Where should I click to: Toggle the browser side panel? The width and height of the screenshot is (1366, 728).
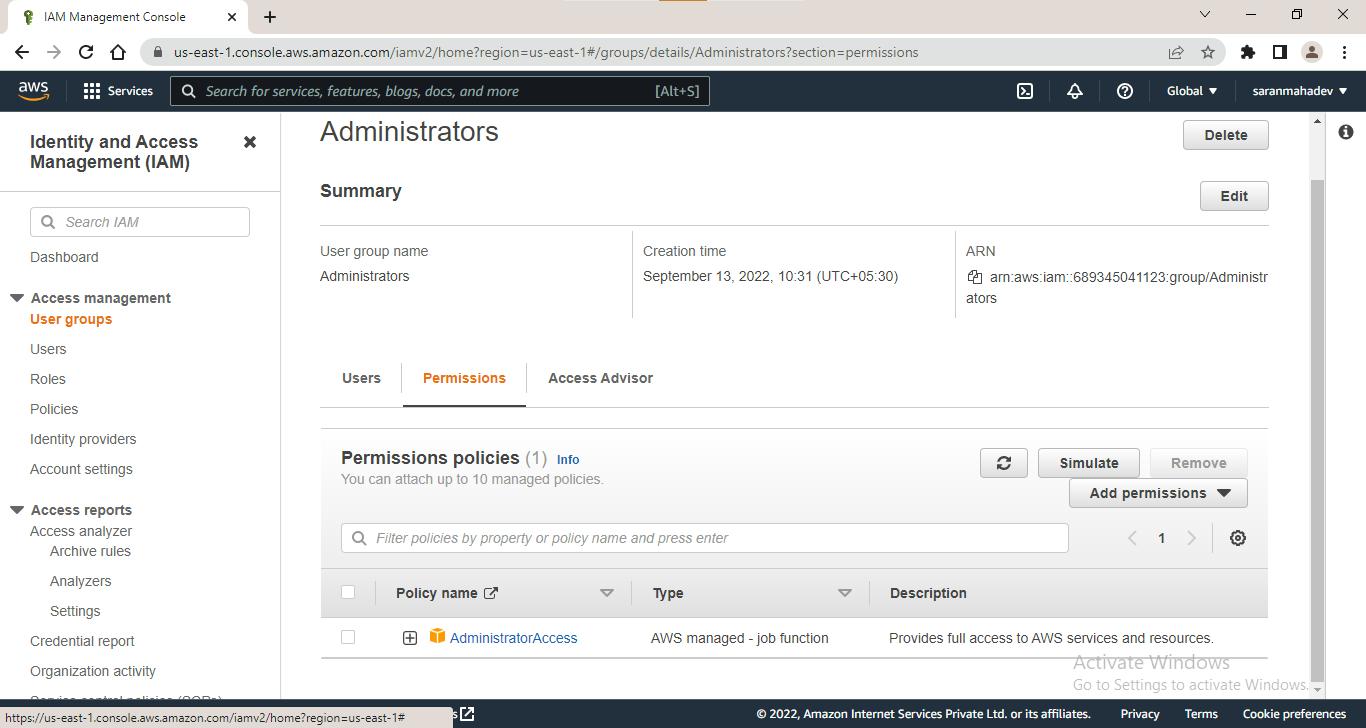[1280, 52]
